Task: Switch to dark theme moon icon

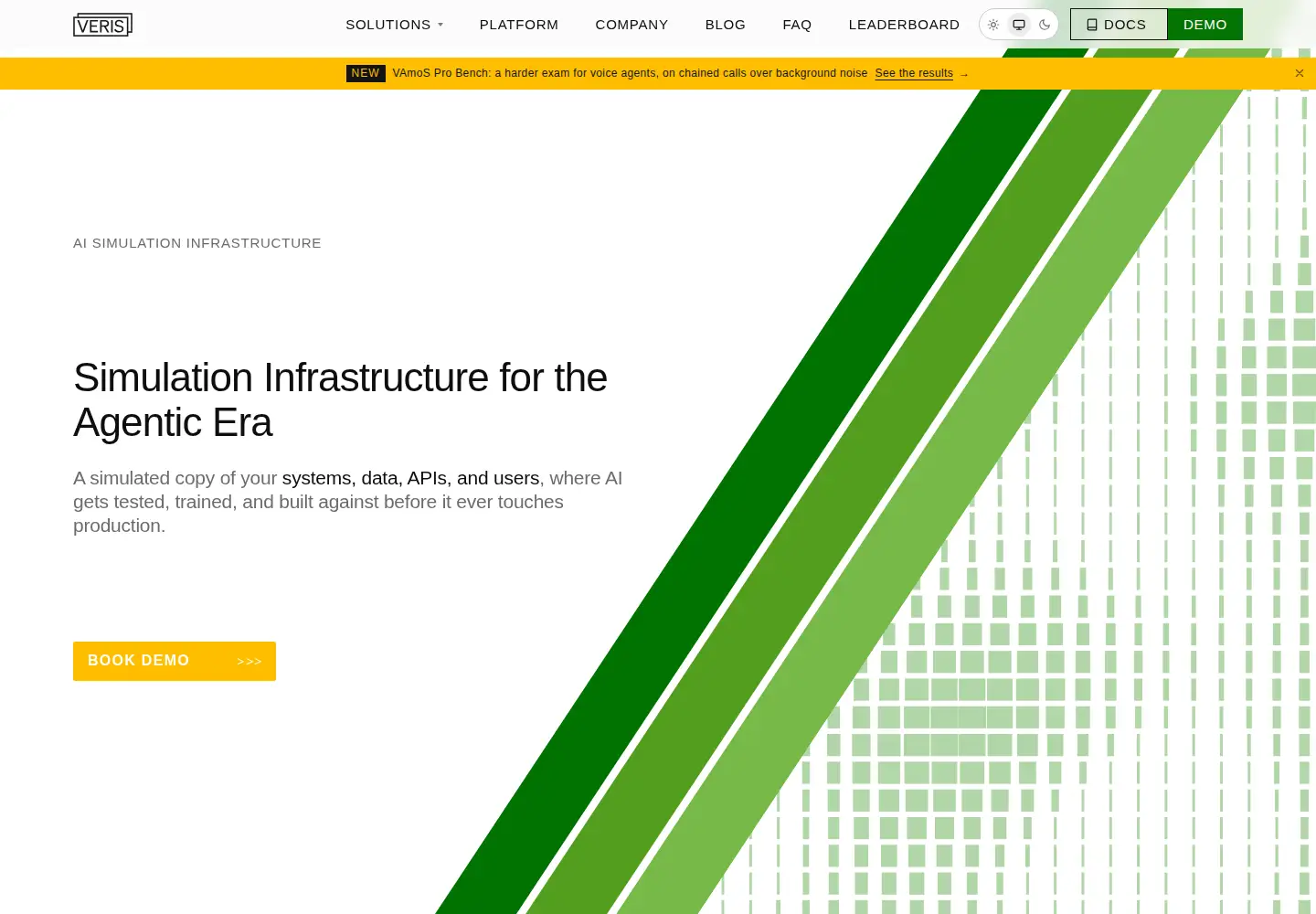Action: 1045,25
